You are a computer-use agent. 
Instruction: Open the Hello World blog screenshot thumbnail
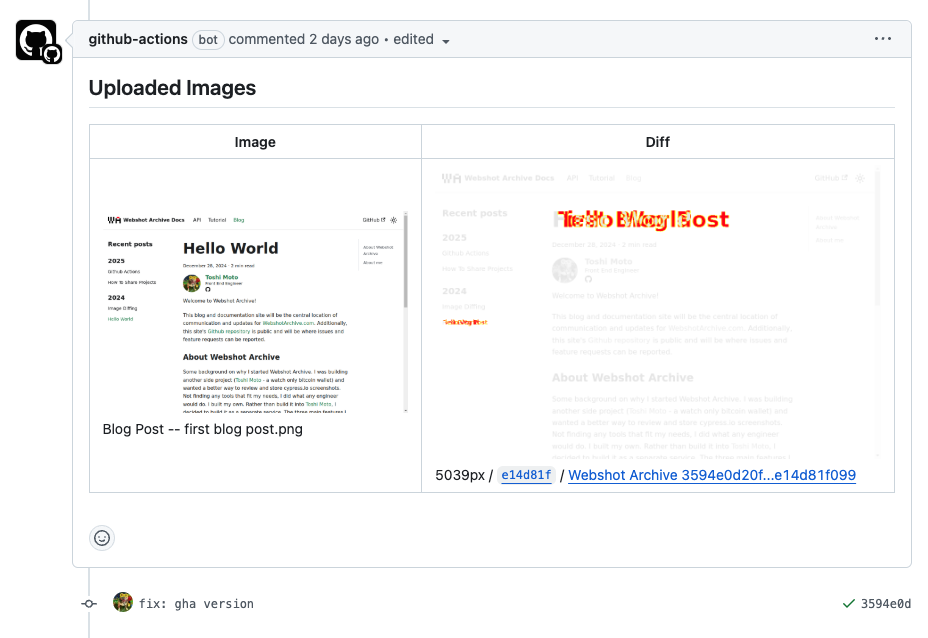(x=255, y=312)
